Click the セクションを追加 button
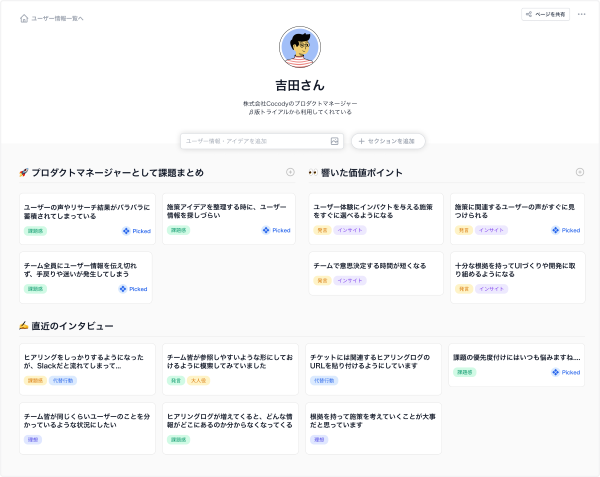Image resolution: width=600 pixels, height=477 pixels. pyautogui.click(x=388, y=141)
